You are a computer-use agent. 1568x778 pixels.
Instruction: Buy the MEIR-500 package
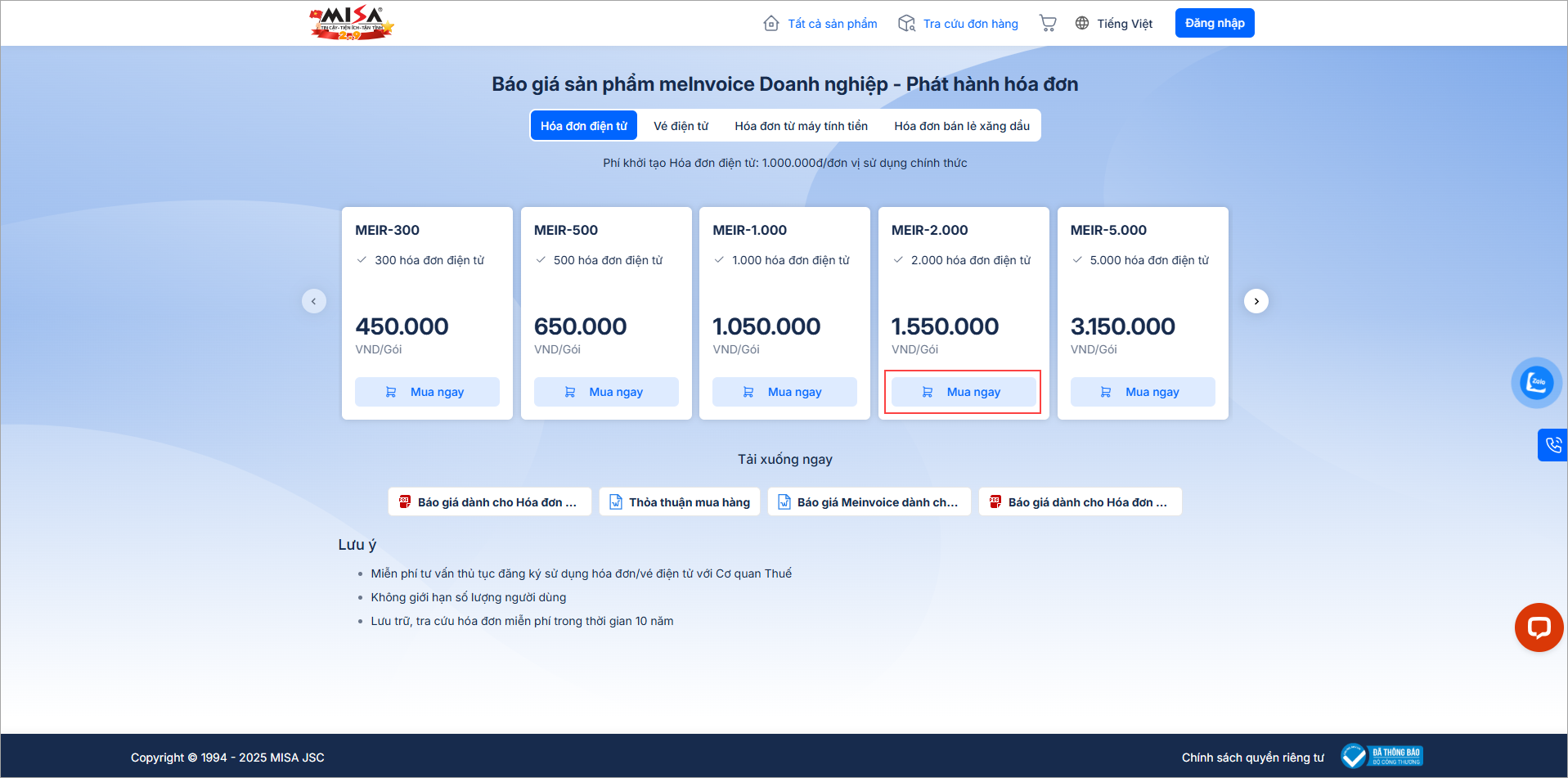click(606, 392)
